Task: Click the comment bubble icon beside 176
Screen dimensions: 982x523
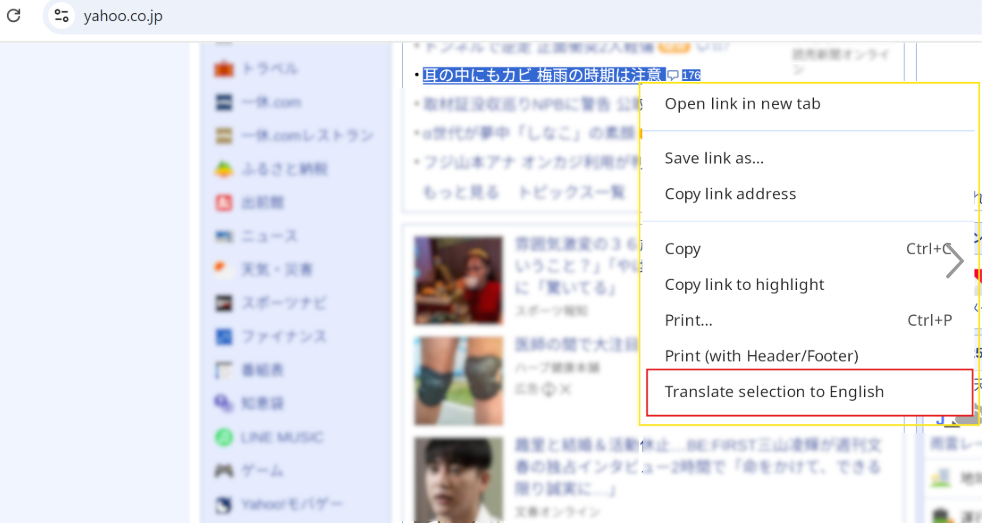Action: tap(673, 75)
